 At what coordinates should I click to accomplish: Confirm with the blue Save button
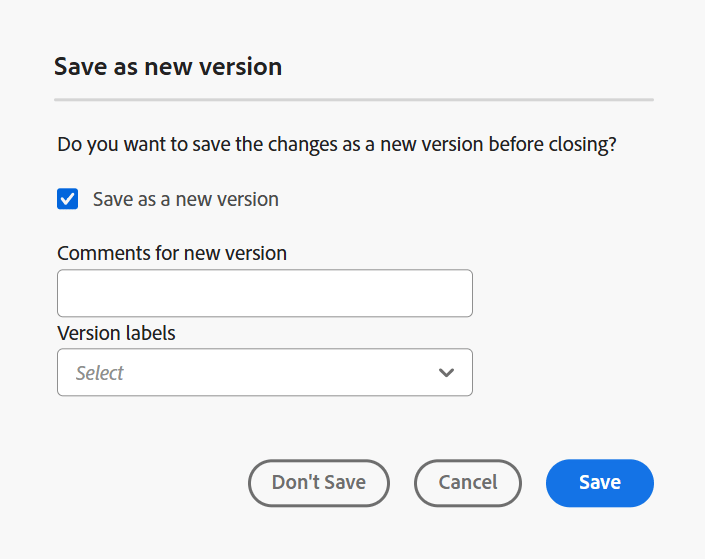point(600,483)
